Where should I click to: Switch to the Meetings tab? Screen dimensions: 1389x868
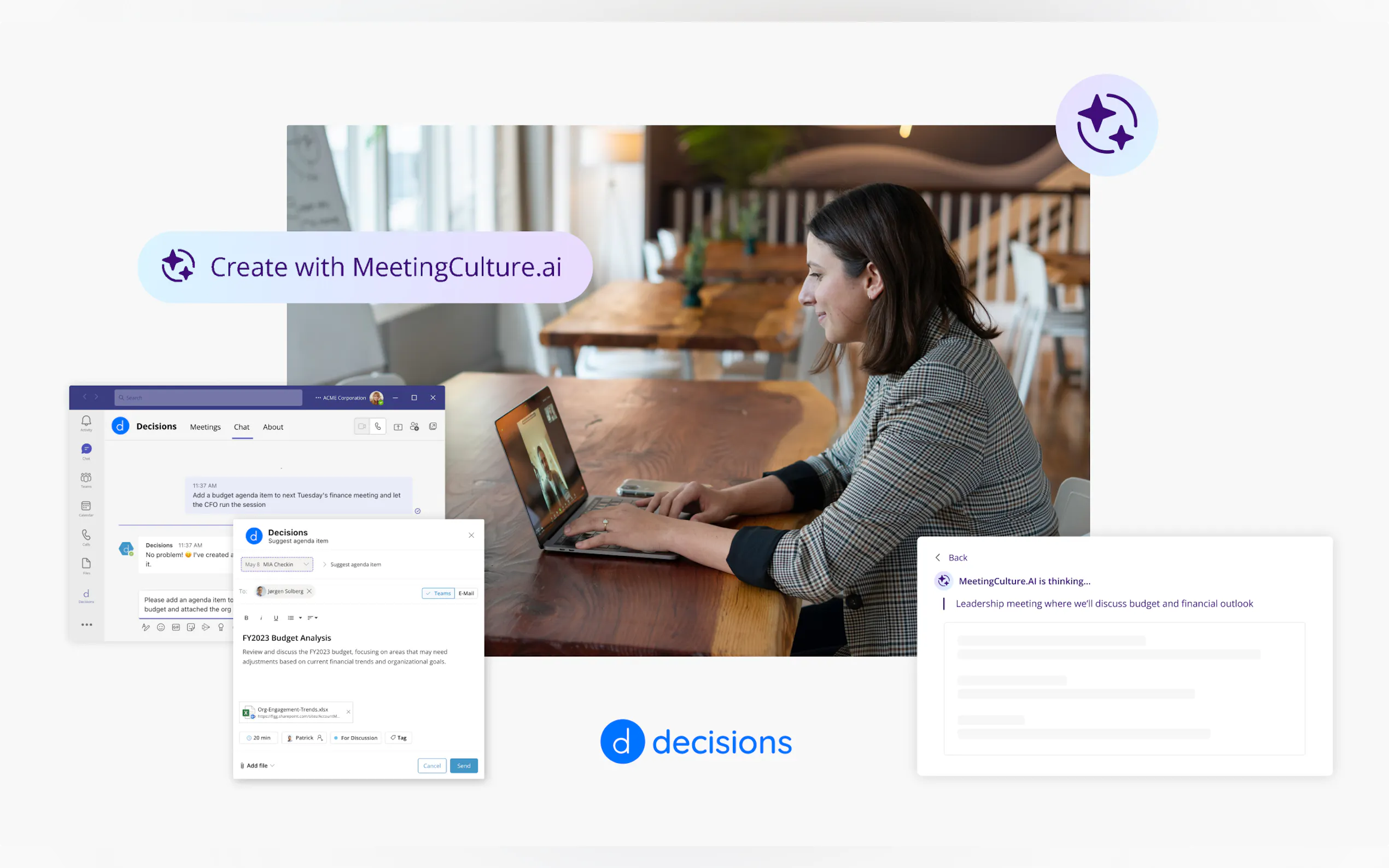coord(206,427)
